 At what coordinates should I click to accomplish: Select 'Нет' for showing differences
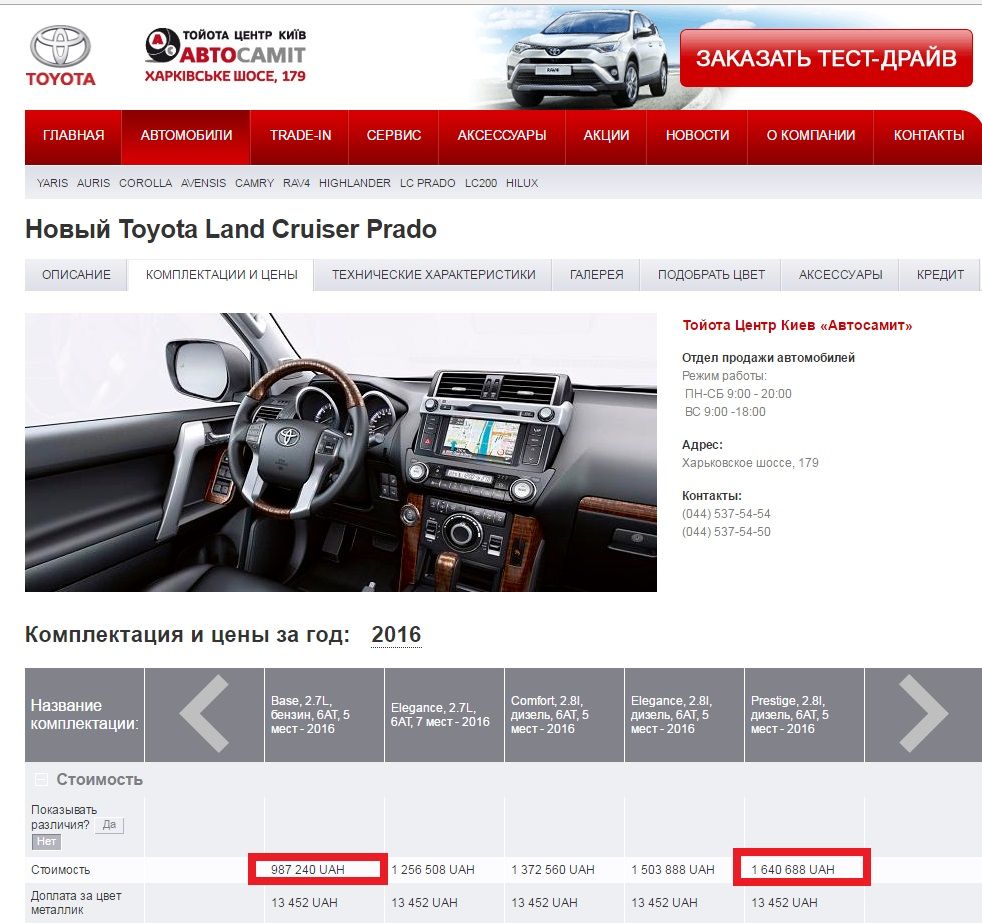click(46, 842)
